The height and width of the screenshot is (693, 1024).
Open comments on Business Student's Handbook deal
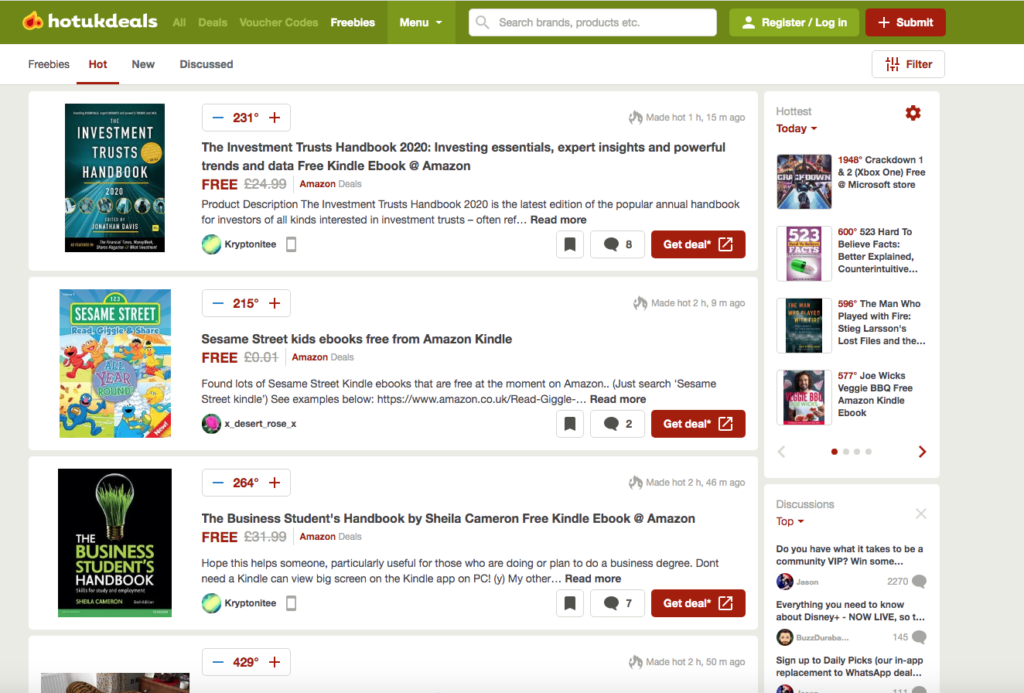pos(617,604)
